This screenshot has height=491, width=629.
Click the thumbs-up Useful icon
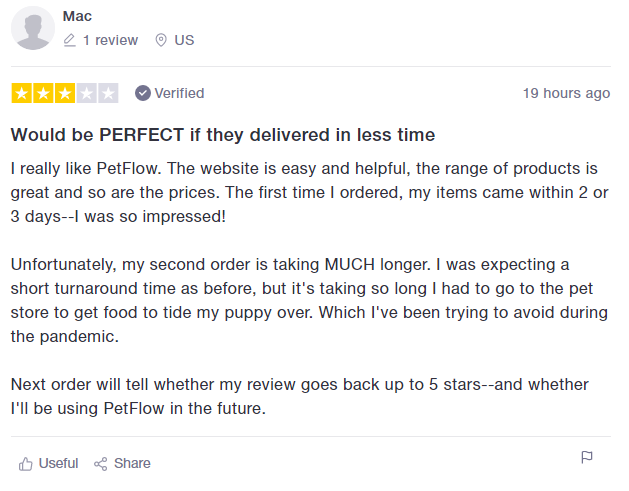point(26,464)
